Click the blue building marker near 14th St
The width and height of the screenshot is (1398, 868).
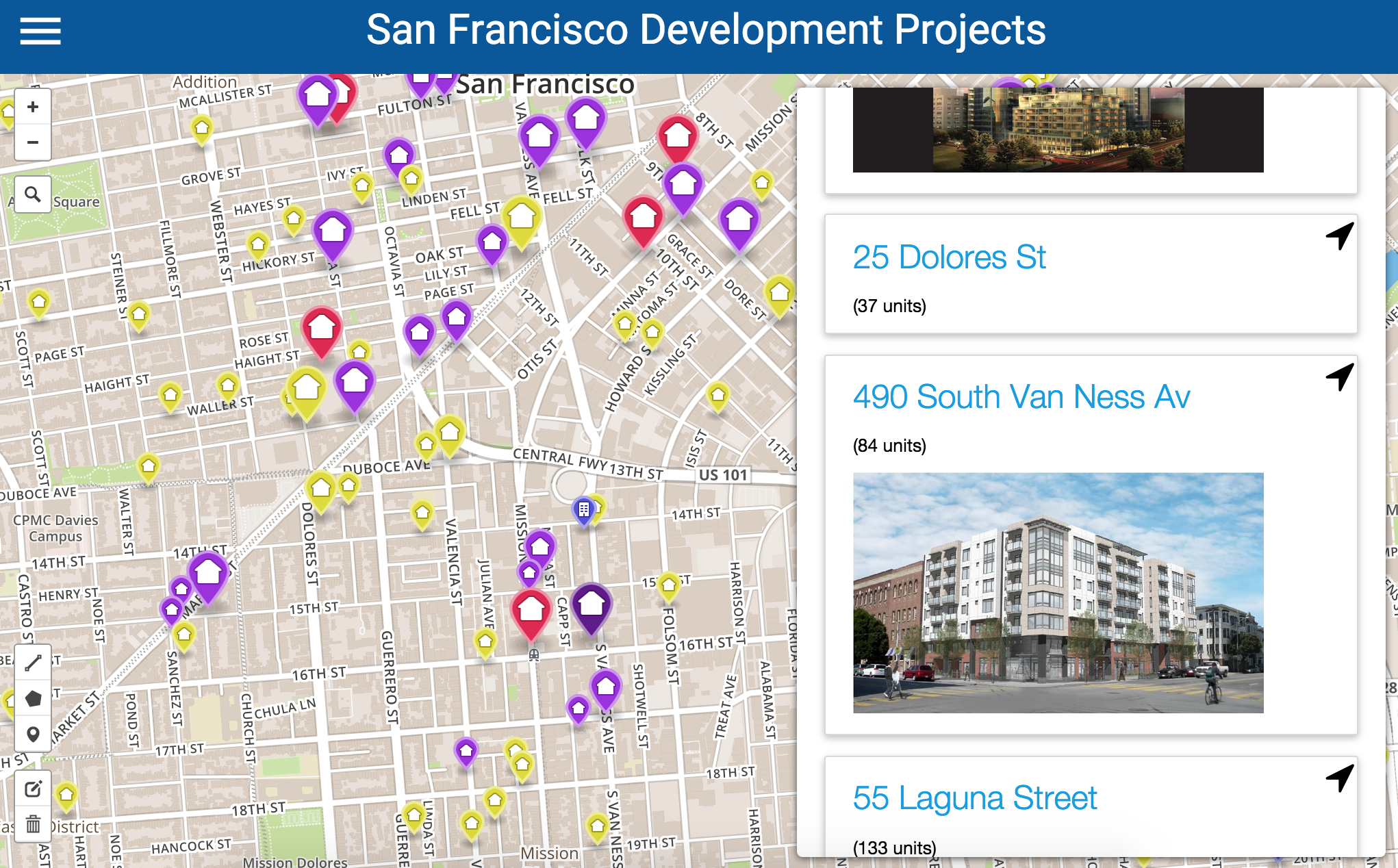point(583,510)
